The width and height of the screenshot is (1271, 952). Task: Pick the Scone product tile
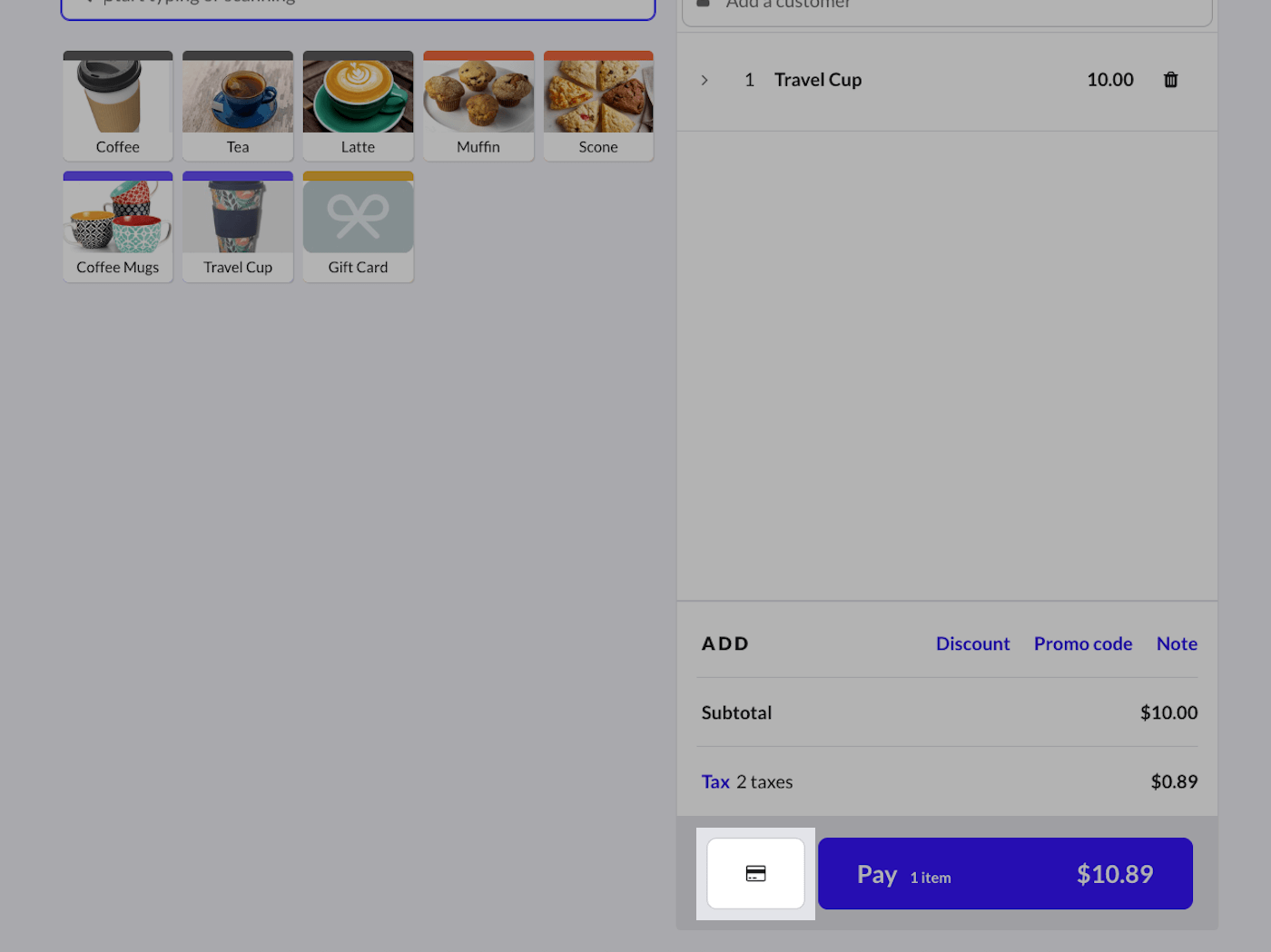598,106
